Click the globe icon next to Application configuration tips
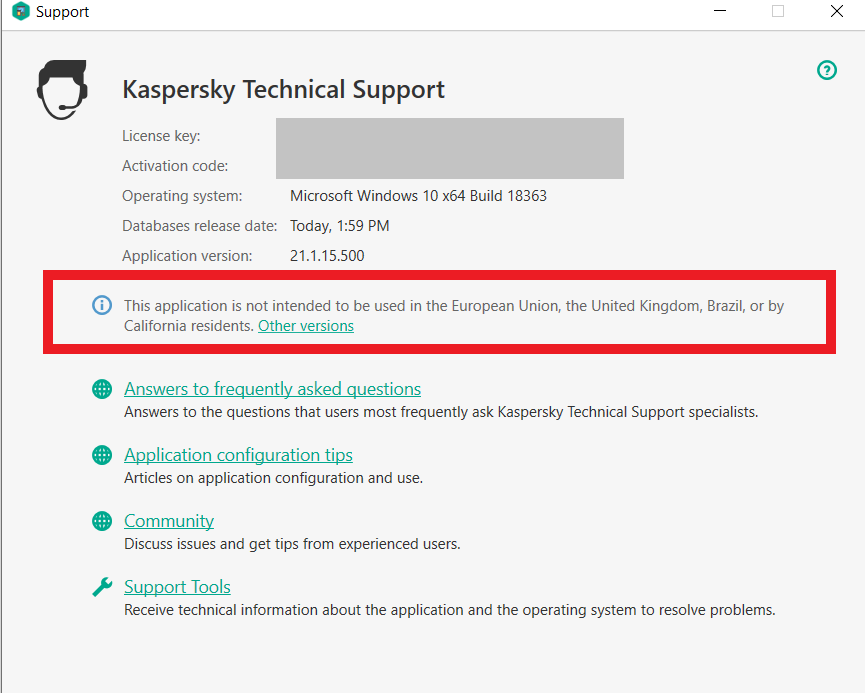The height and width of the screenshot is (693, 865). click(x=102, y=455)
